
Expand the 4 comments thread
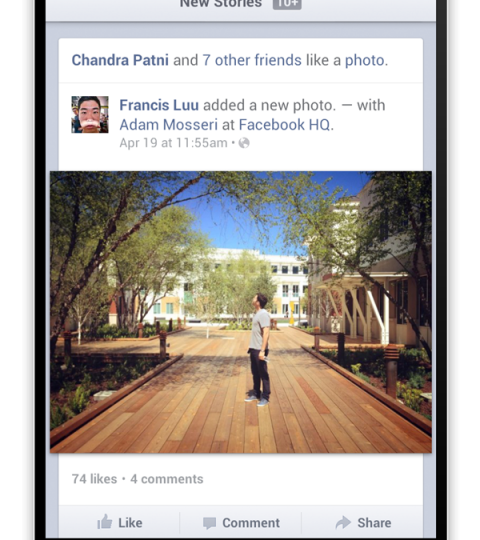167,479
